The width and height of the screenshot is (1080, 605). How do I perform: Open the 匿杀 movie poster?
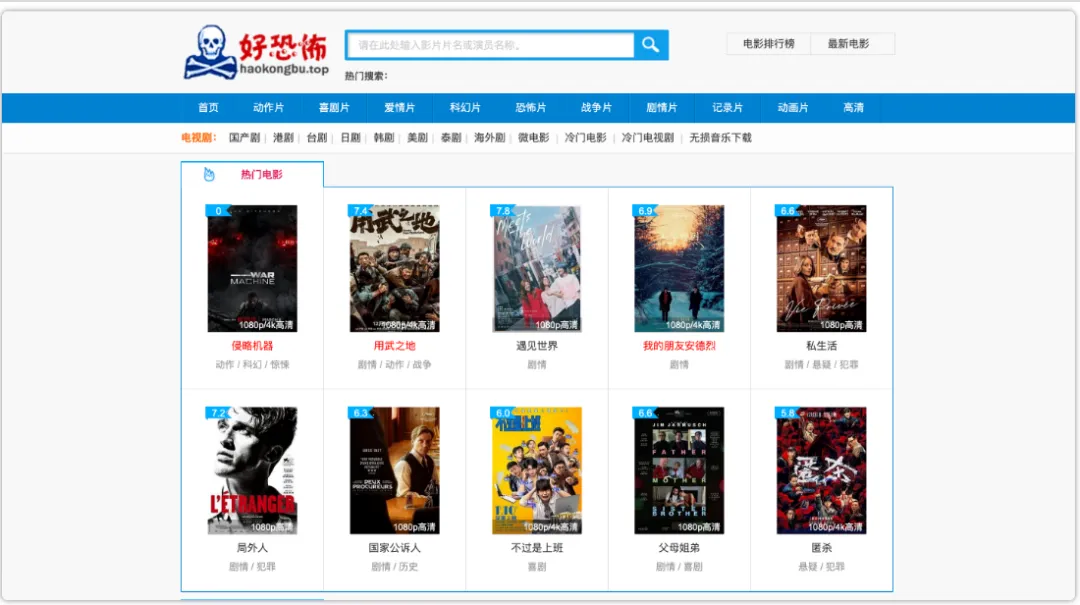[822, 471]
